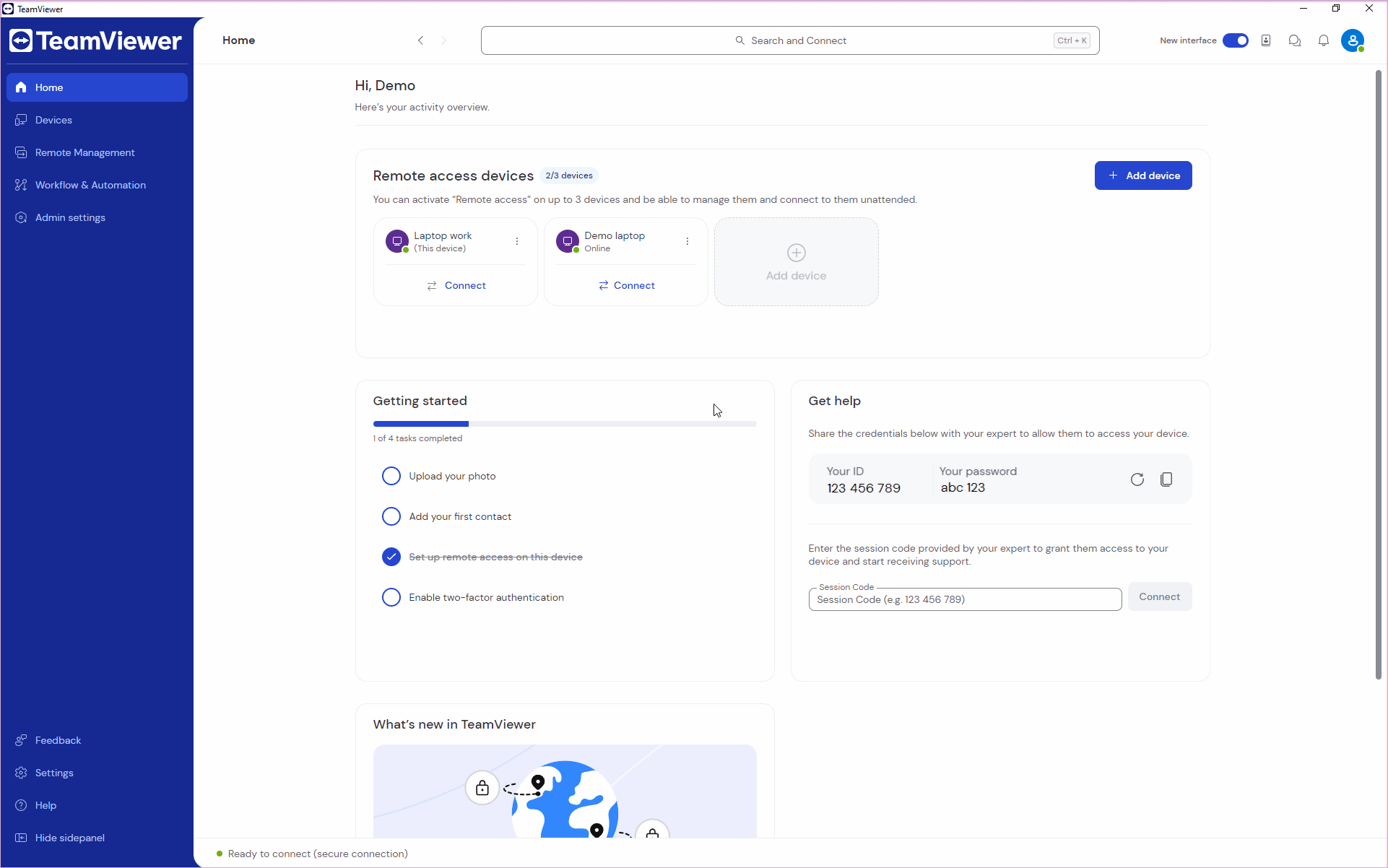This screenshot has width=1388, height=868.
Task: Enable two-factor authentication checkbox
Action: click(390, 597)
